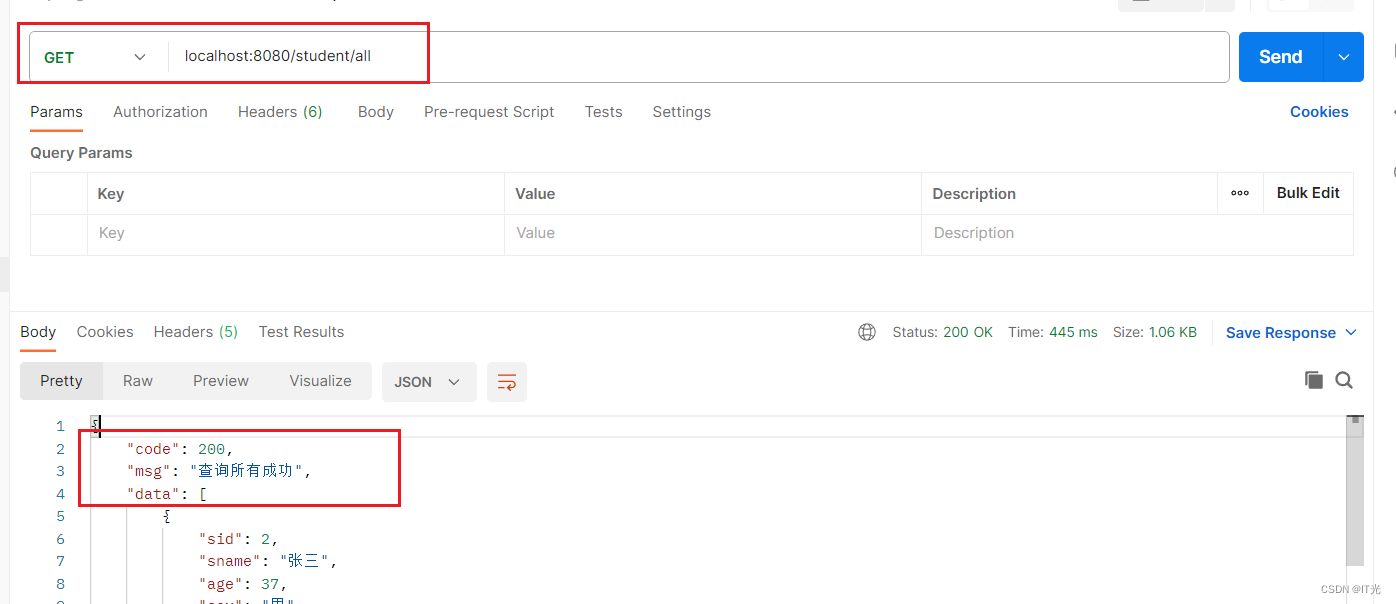Viewport: 1396px width, 604px height.
Task: Expand the Save Response dropdown
Action: (x=1352, y=332)
